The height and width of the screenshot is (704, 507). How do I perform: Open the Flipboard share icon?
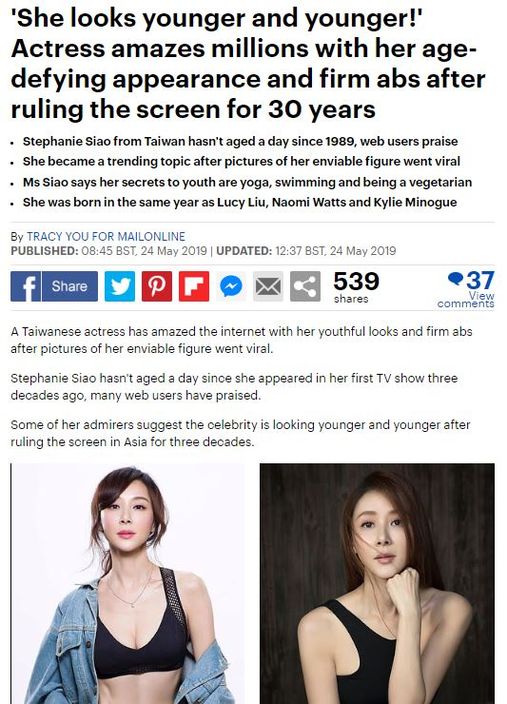coord(194,286)
